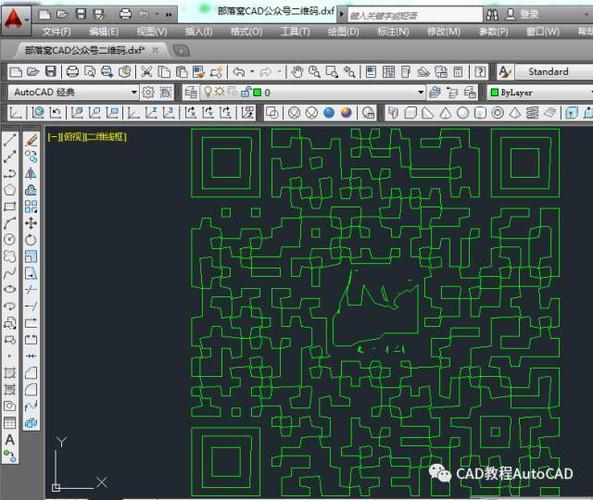The image size is (593, 500).
Task: Expand the AutoCAD 经典 workspace dropdown
Action: [134, 92]
